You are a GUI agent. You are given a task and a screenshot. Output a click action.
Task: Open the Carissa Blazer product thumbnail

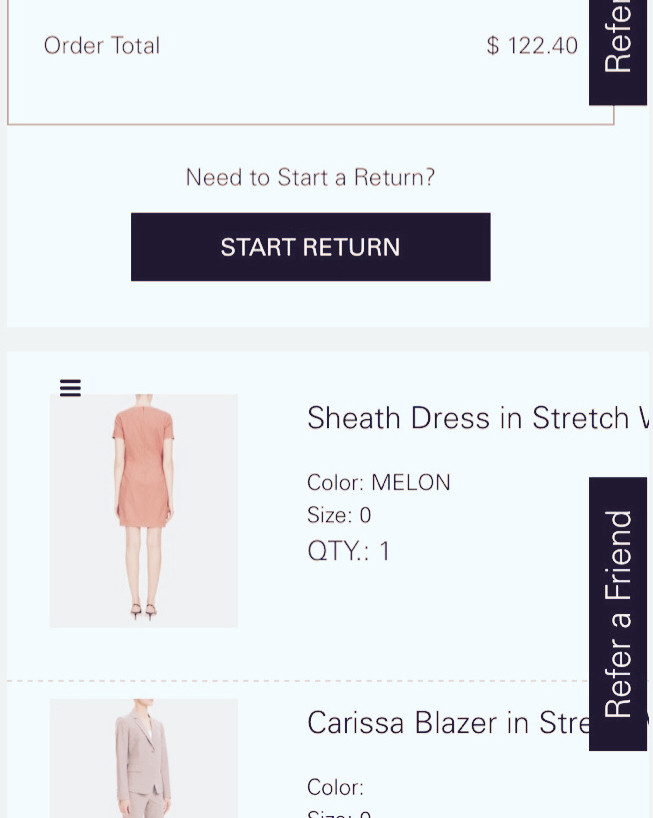[x=144, y=758]
